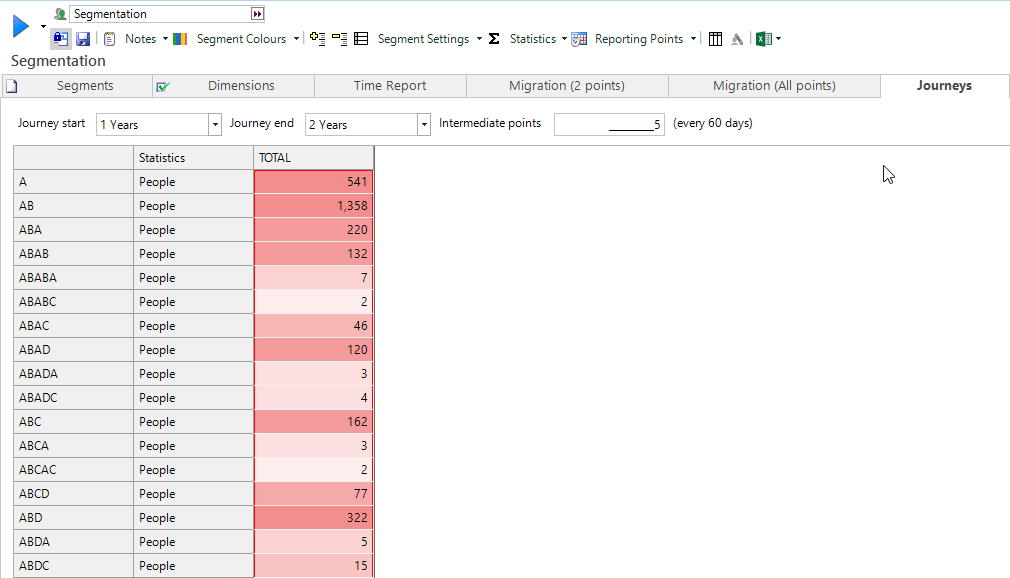Click the remove segment minus icon
Viewport: 1010px width, 578px height.
click(x=340, y=39)
